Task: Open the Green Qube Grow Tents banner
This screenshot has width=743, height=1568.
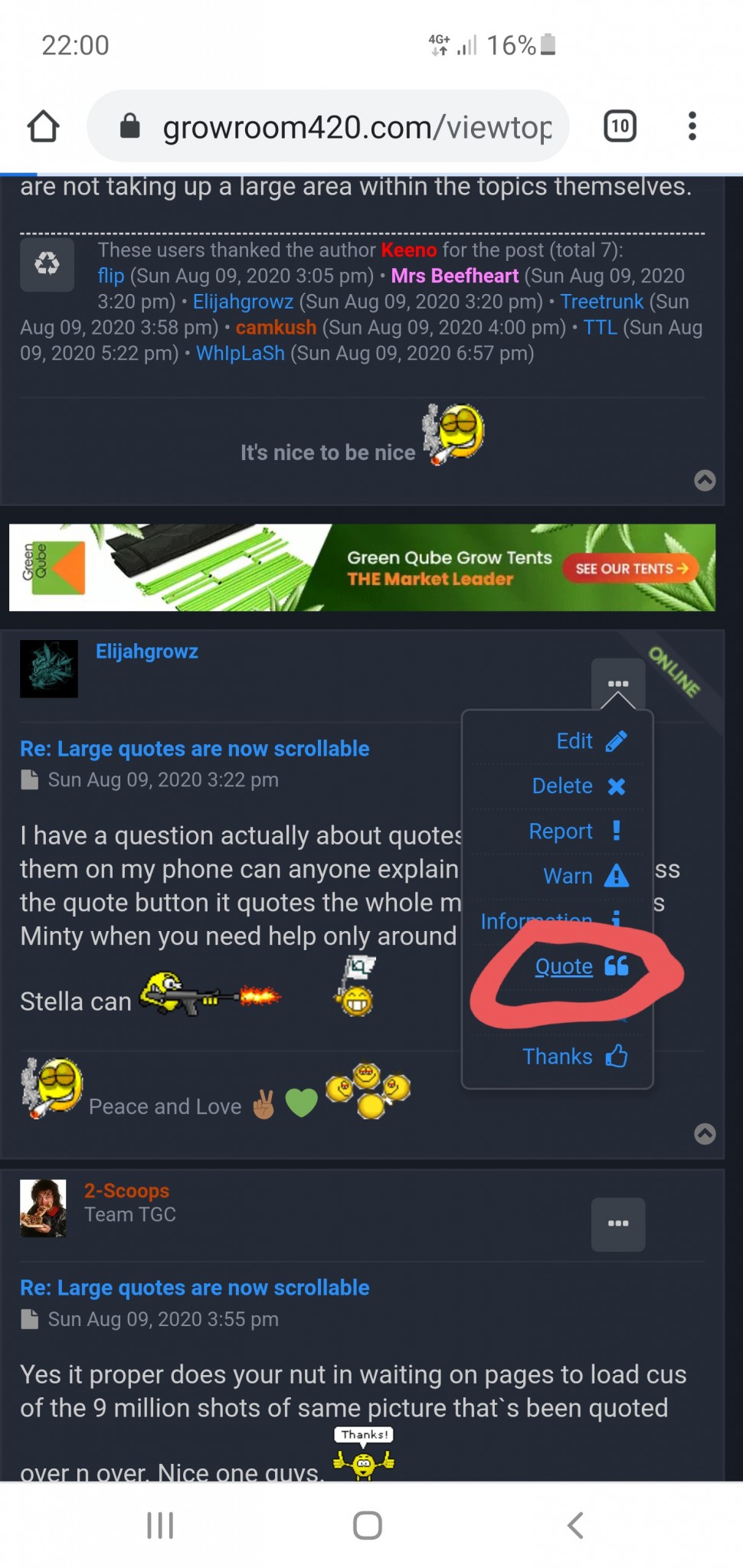Action: (x=362, y=567)
